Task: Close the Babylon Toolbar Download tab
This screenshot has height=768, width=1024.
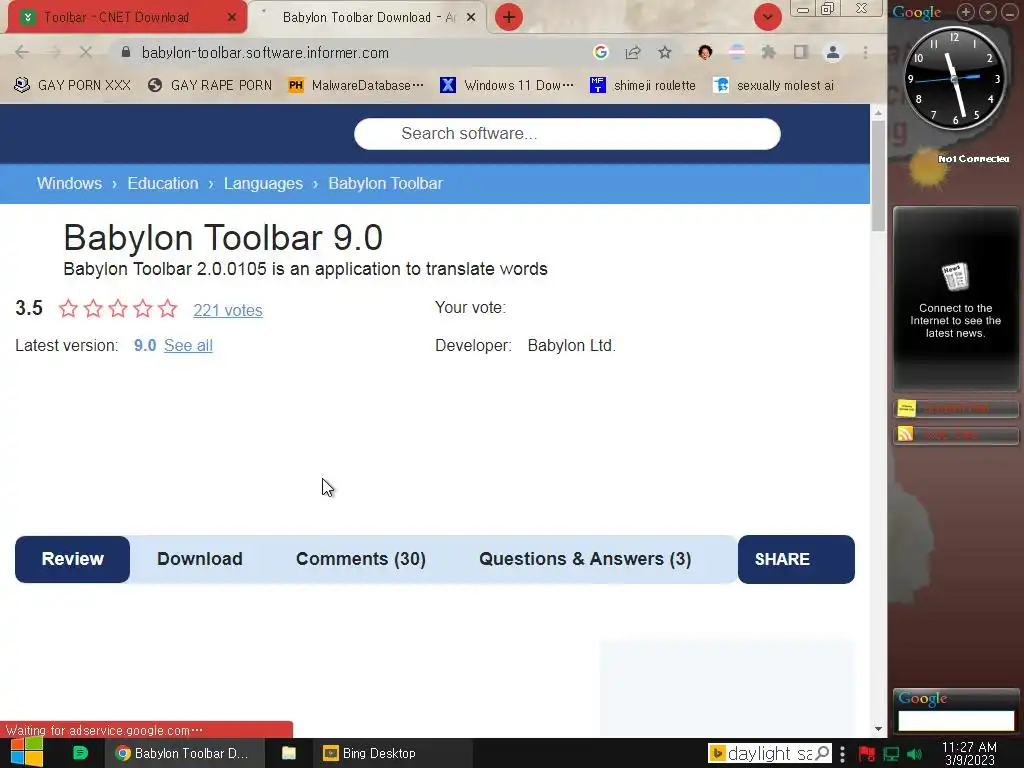Action: [x=470, y=18]
